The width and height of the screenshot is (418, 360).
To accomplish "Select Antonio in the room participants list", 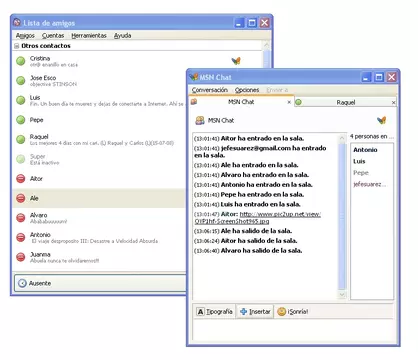I will point(365,150).
